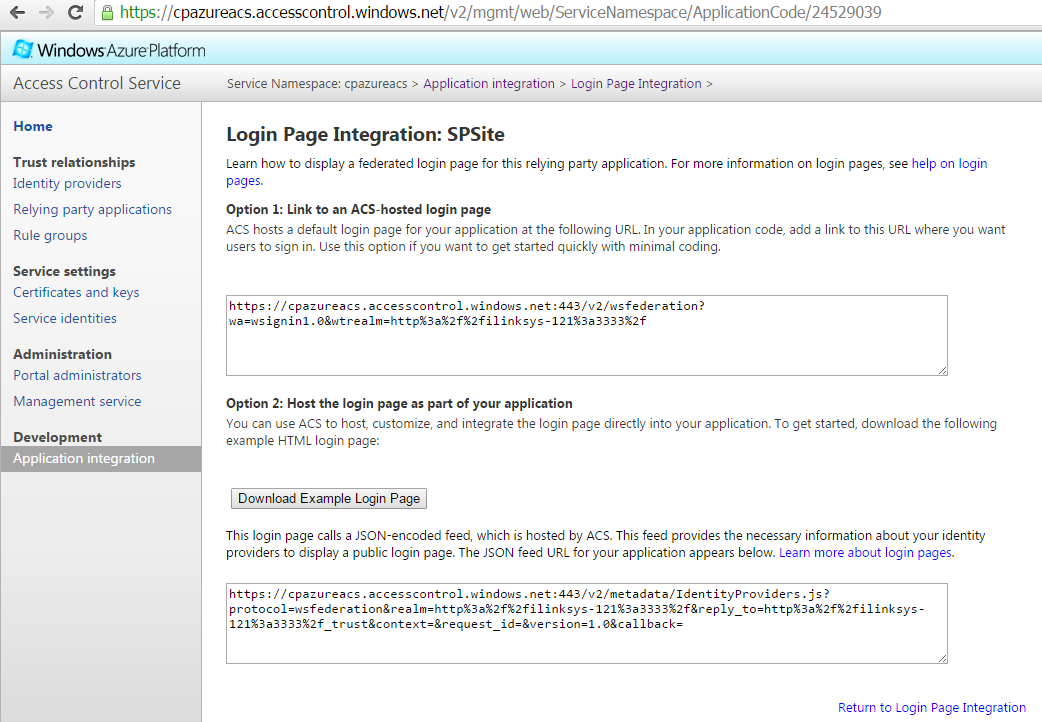Select Application integration in sidebar
Viewport: 1042px width, 722px height.
(100, 459)
